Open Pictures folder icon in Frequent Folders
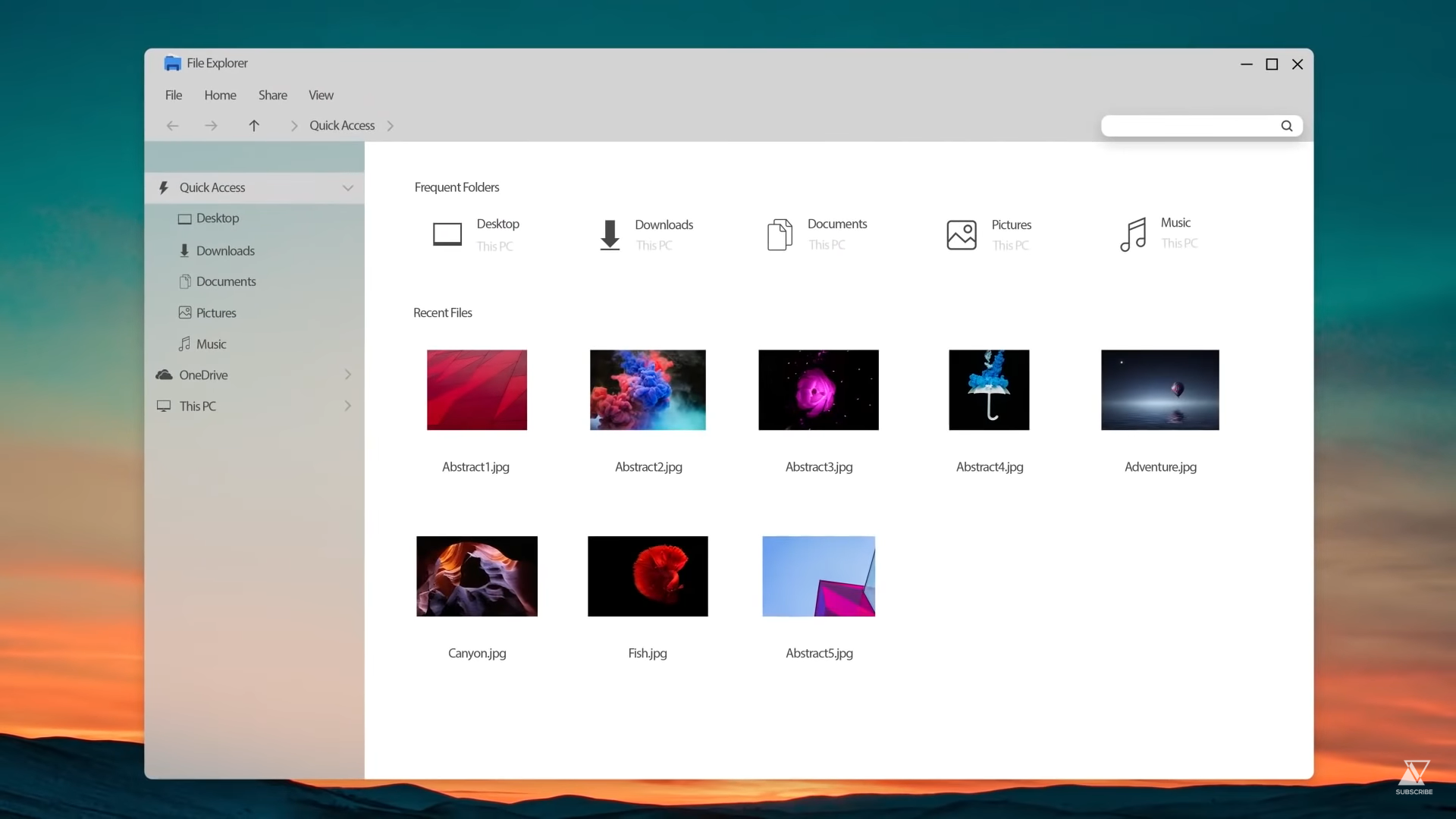This screenshot has height=819, width=1456. (x=962, y=235)
